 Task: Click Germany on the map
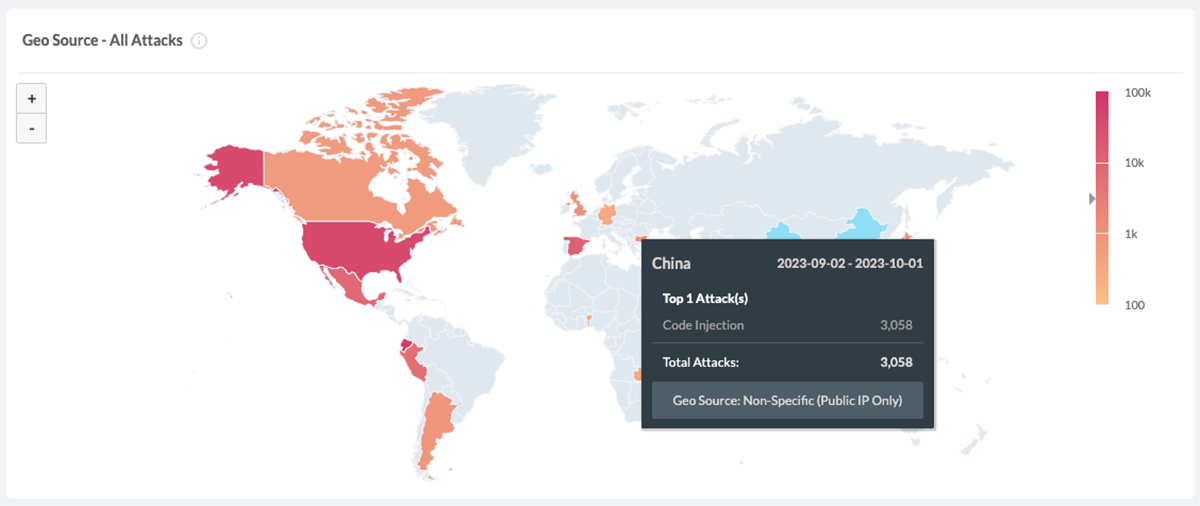click(x=607, y=214)
